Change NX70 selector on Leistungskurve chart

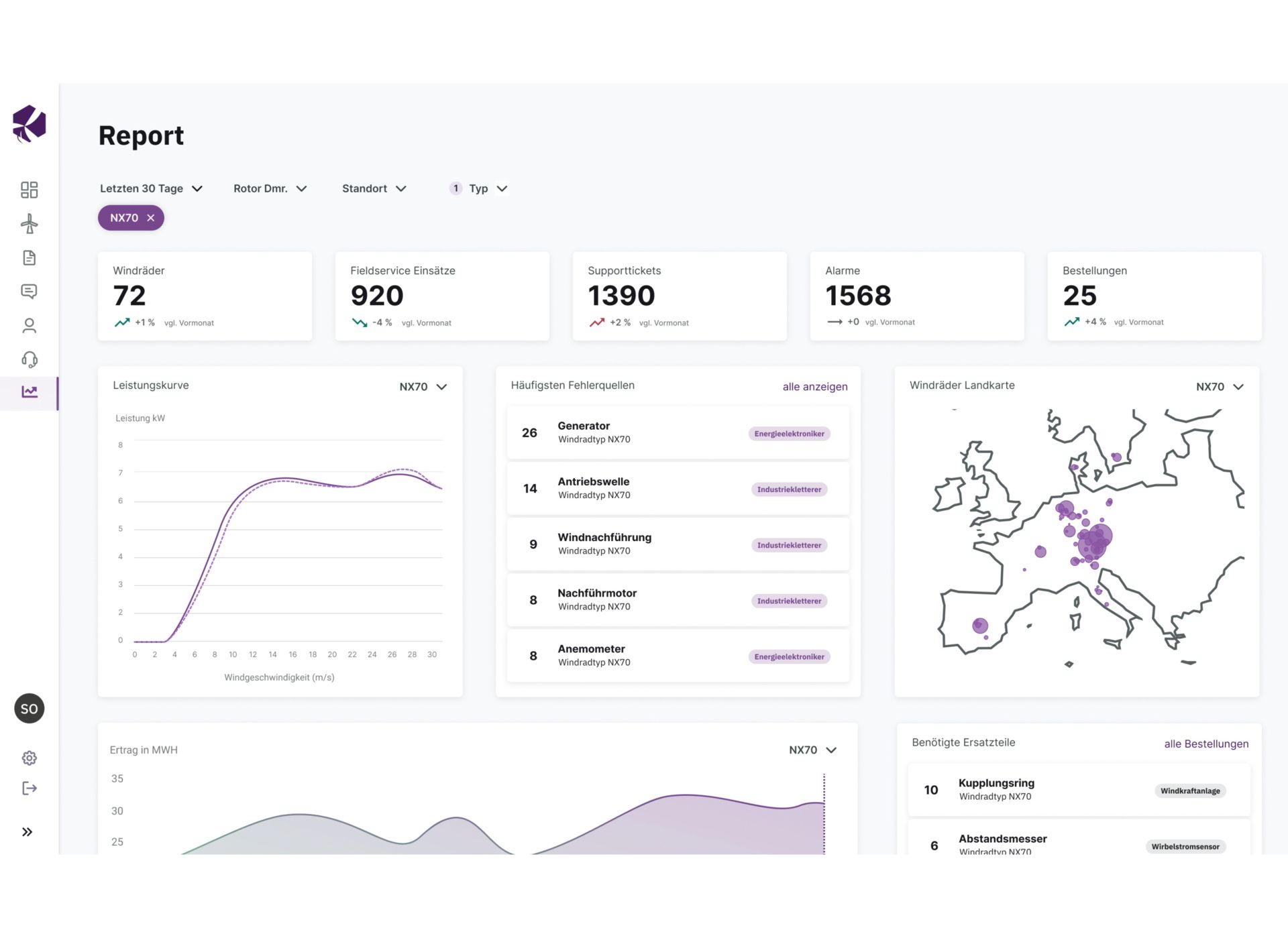coord(423,387)
